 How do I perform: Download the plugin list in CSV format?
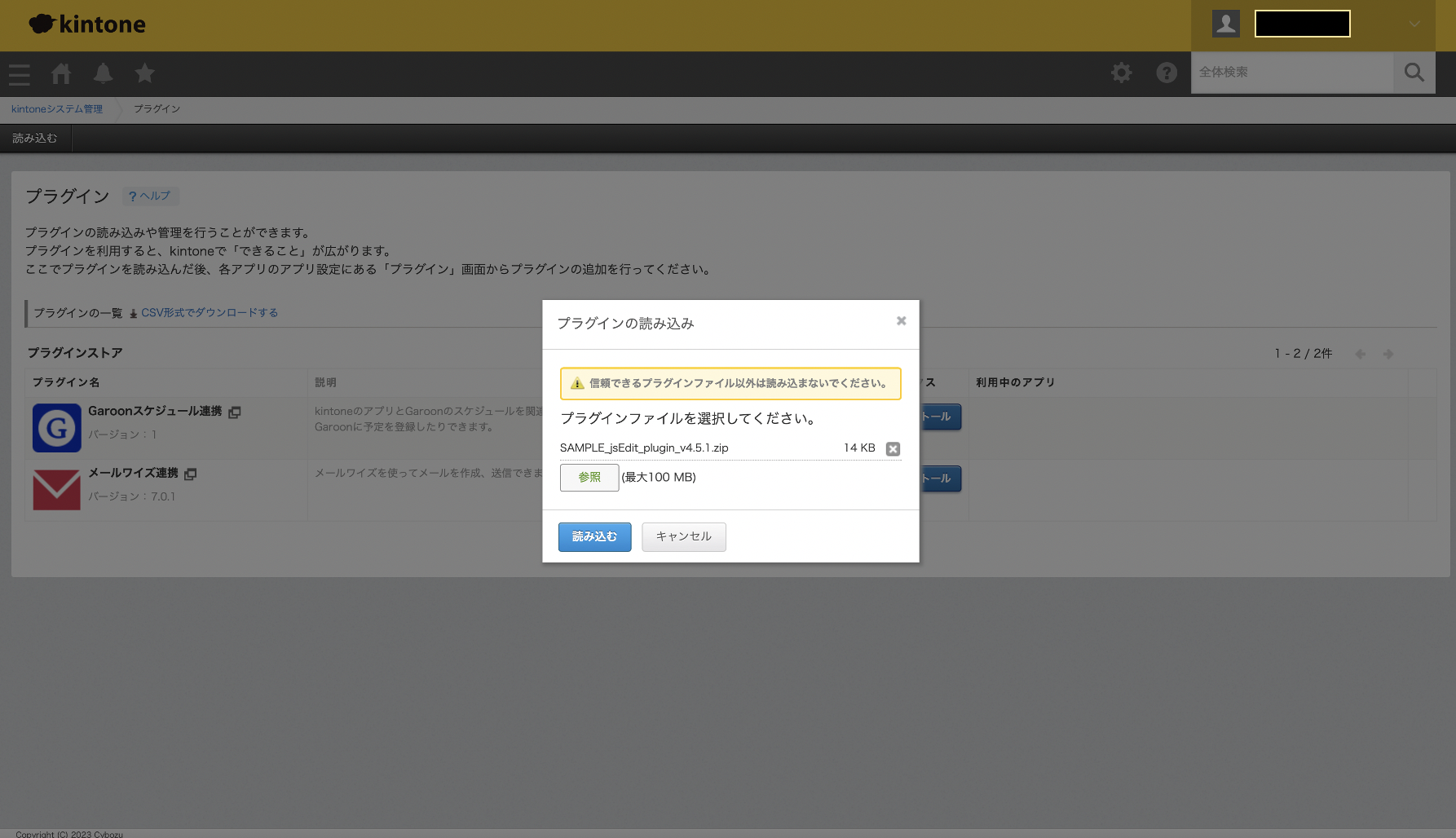(209, 313)
